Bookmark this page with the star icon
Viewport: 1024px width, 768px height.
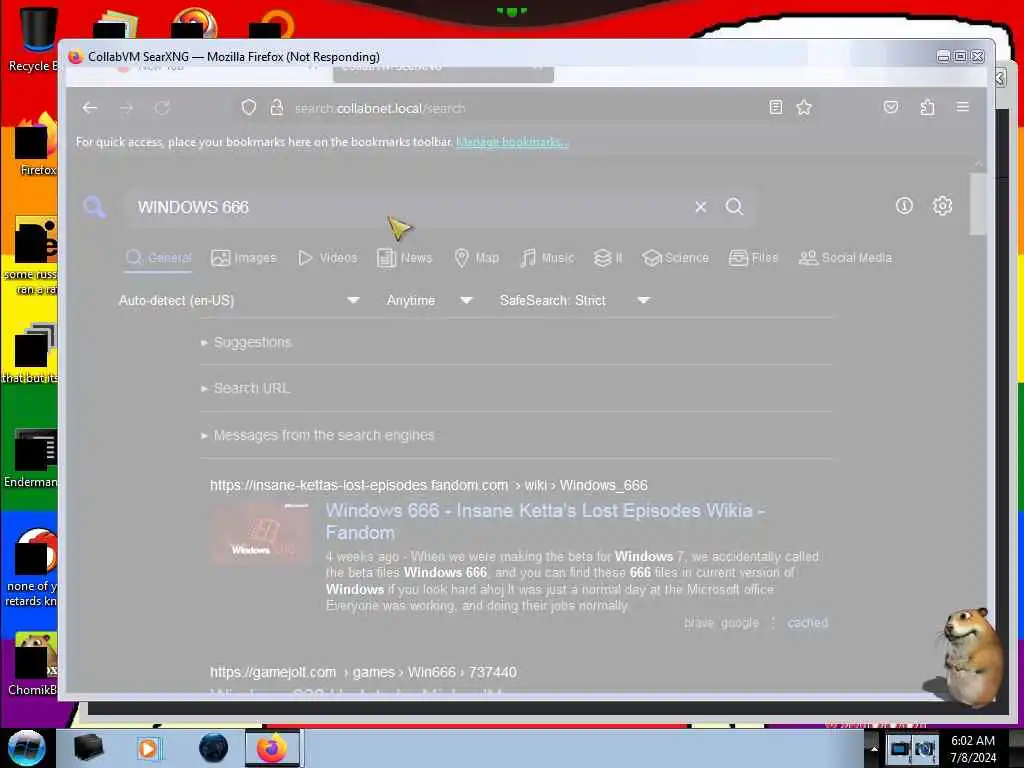point(804,107)
